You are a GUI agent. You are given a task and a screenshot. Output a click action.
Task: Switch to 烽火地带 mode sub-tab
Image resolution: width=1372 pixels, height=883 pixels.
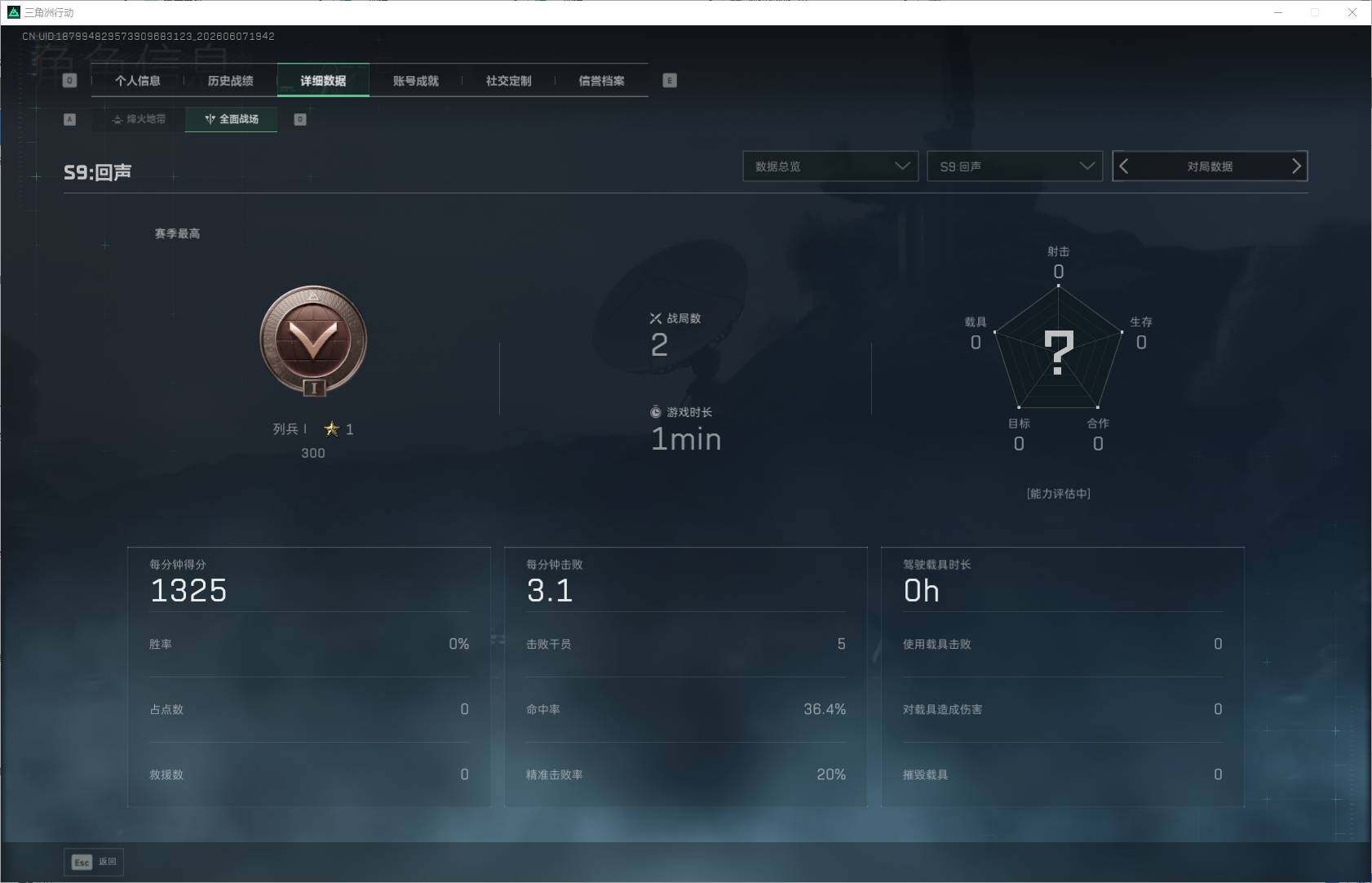coord(139,119)
